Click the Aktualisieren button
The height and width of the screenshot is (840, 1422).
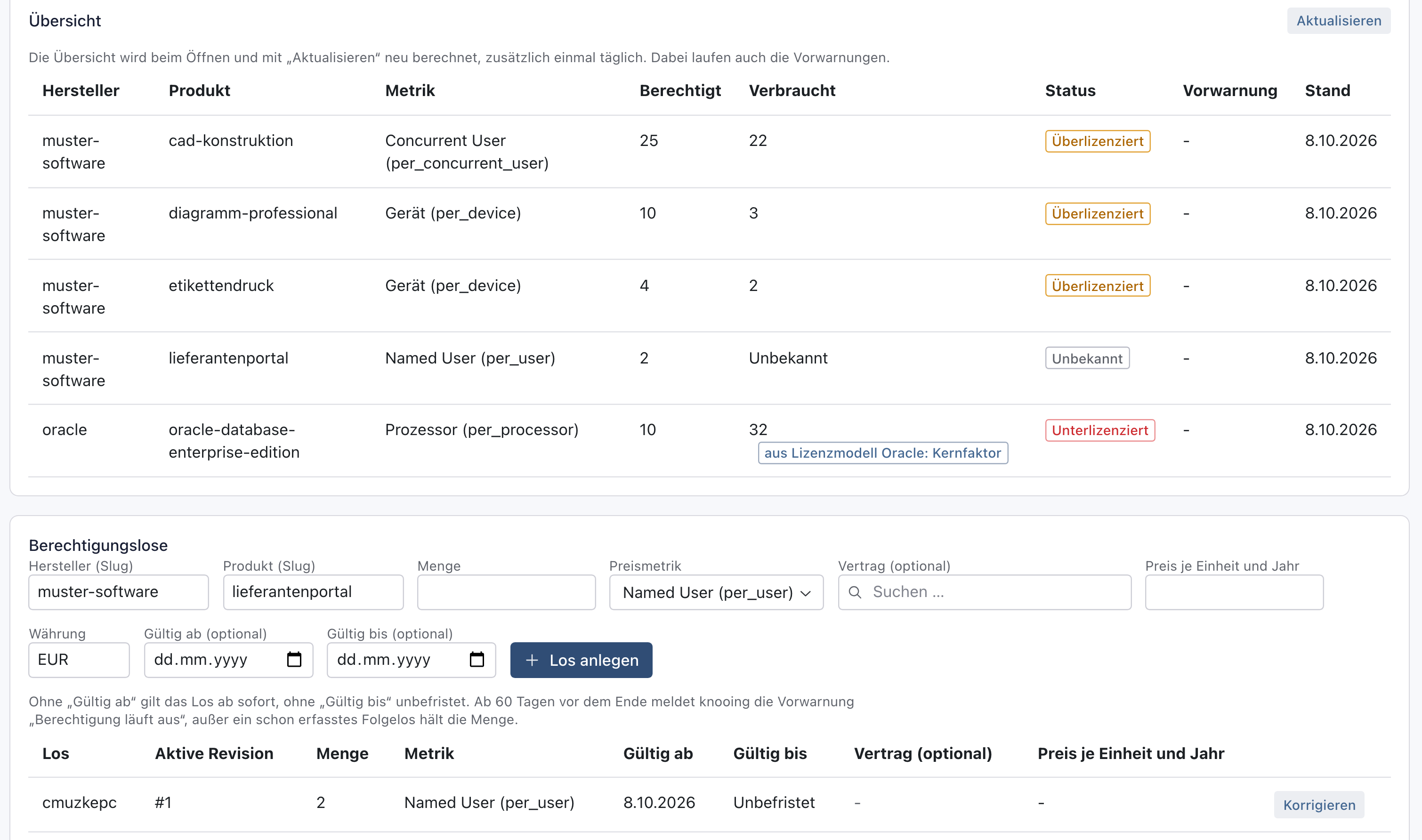pos(1338,21)
